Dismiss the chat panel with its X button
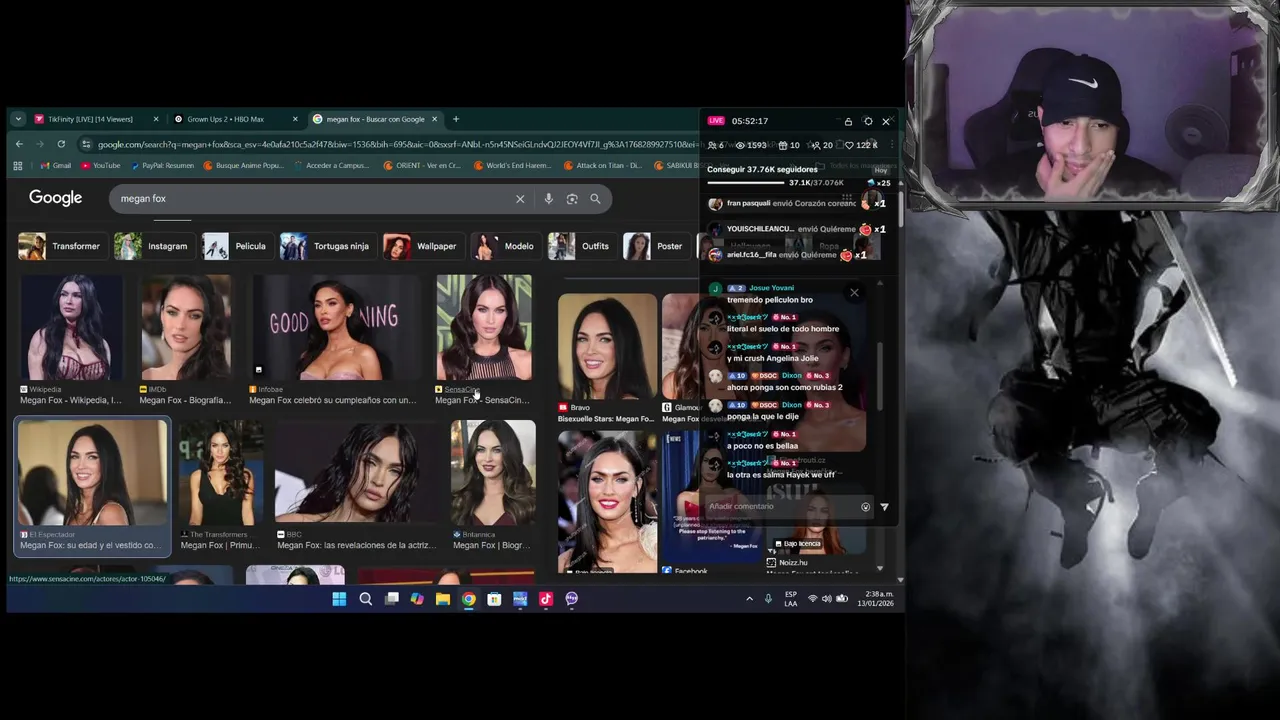 point(854,293)
